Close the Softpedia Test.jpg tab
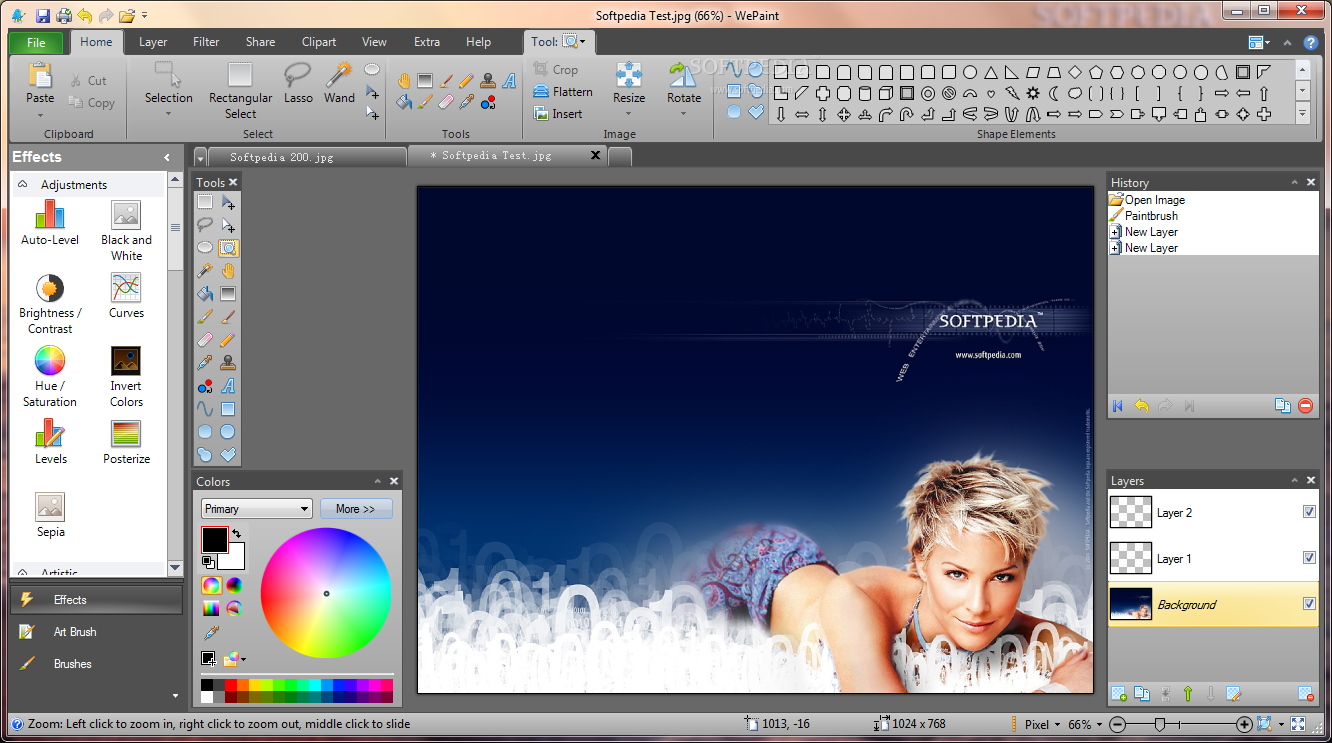This screenshot has width=1332, height=743. [x=596, y=155]
